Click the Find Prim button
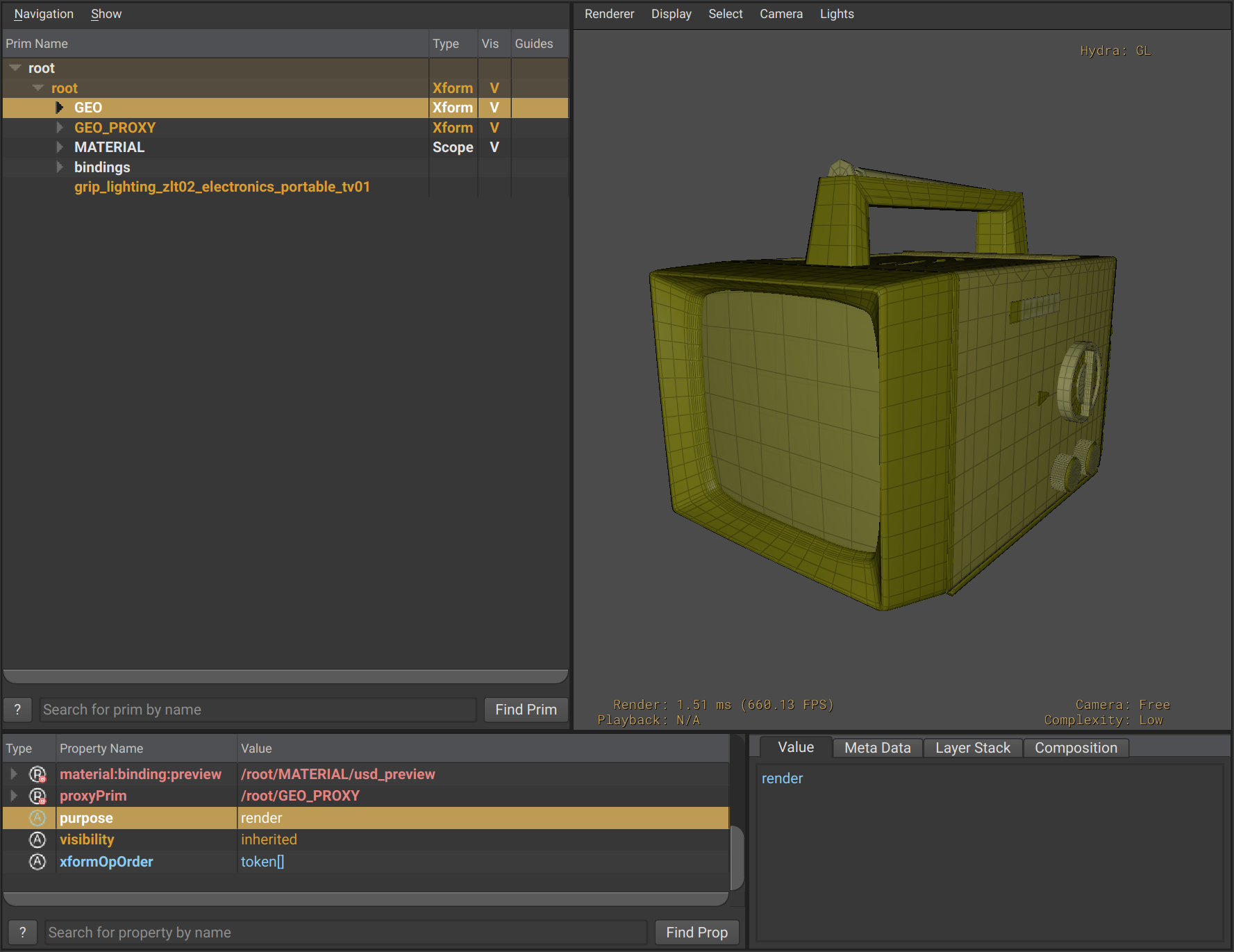Image resolution: width=1234 pixels, height=952 pixels. click(x=526, y=710)
